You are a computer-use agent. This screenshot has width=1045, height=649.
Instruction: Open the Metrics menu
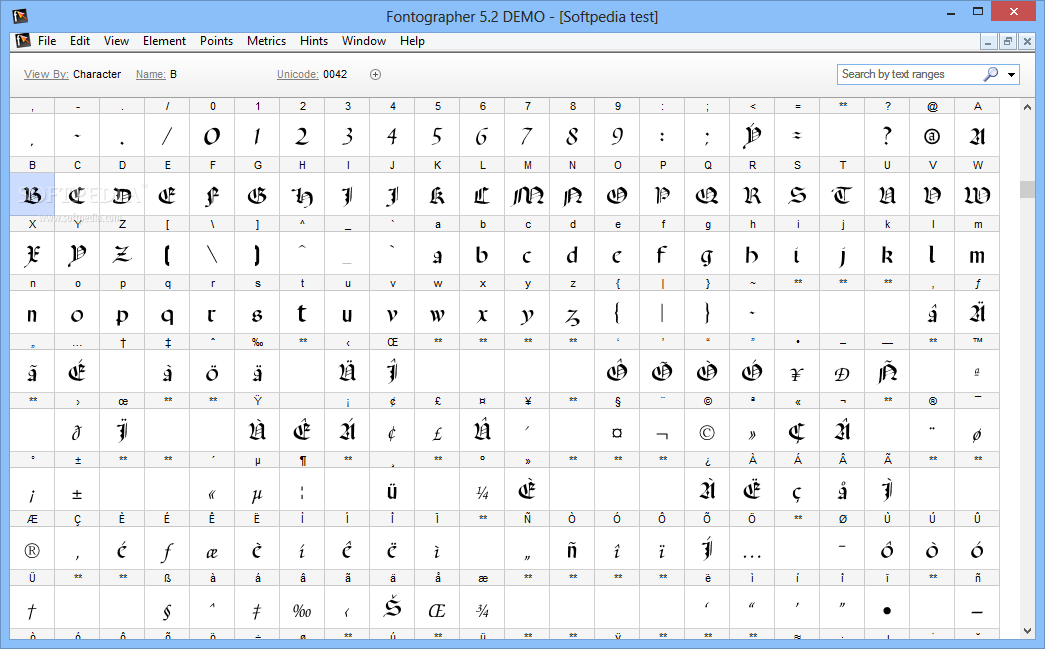(266, 41)
